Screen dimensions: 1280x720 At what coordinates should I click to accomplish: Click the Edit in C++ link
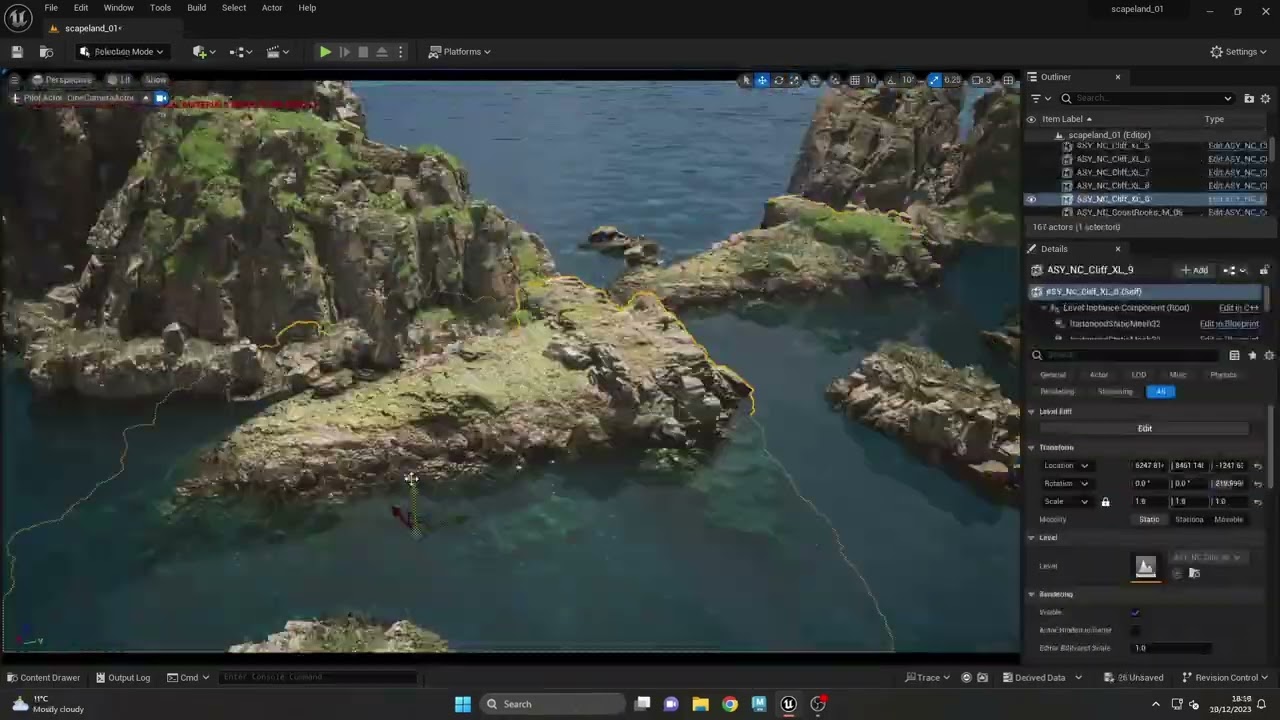pos(1239,308)
